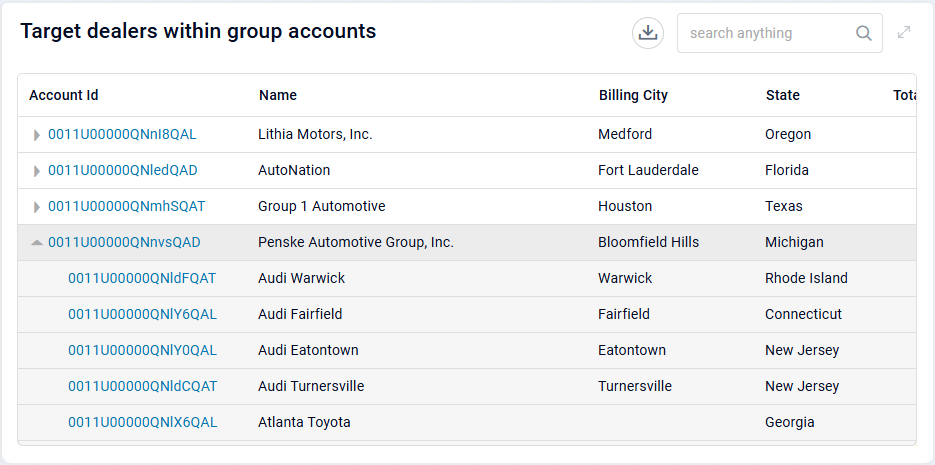Image resolution: width=935 pixels, height=465 pixels.
Task: Open Audi Warwick account ID link
Action: [142, 279]
